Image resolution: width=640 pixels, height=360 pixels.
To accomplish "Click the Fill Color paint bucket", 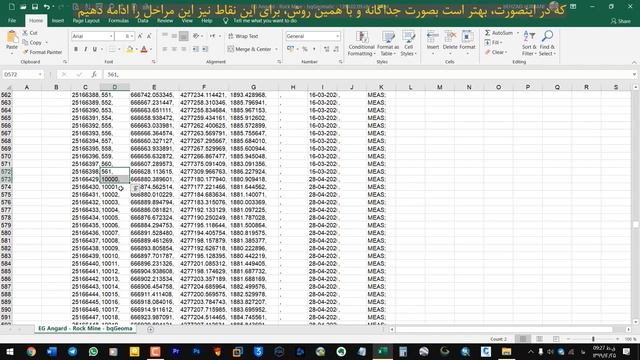I will 130,49.
